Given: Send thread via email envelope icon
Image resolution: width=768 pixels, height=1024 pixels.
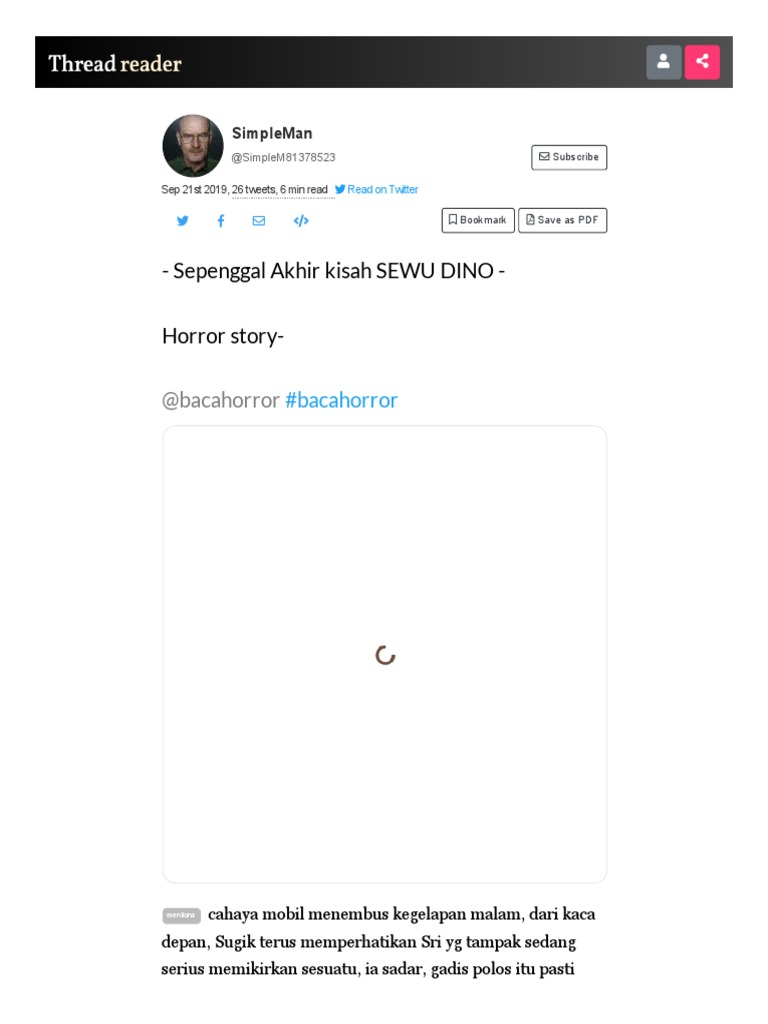Looking at the screenshot, I should 259,221.
